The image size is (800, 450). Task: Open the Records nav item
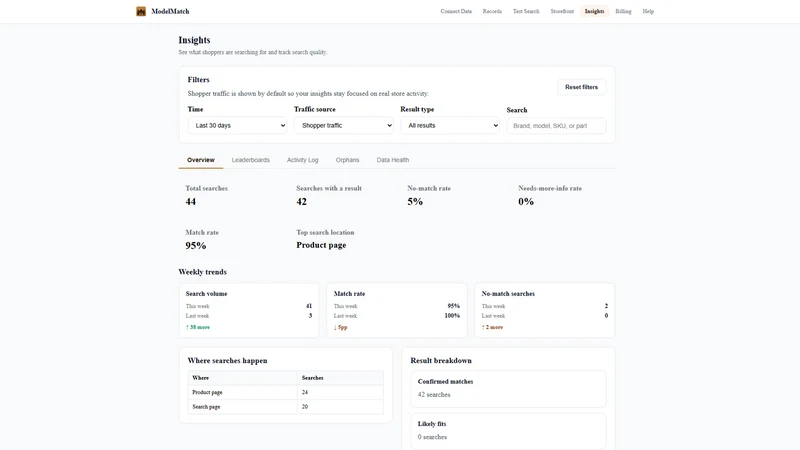(492, 11)
